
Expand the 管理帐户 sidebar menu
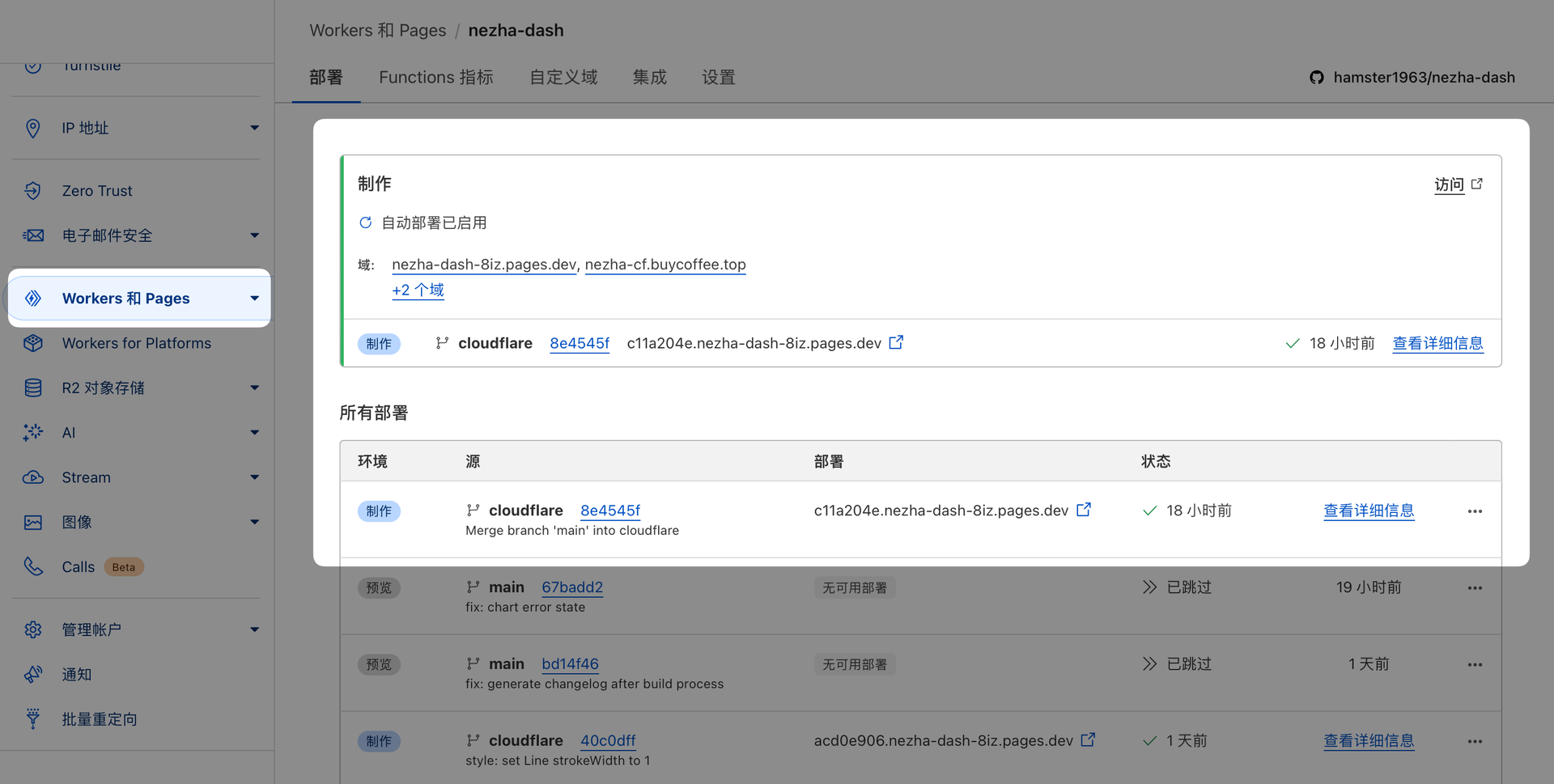254,629
